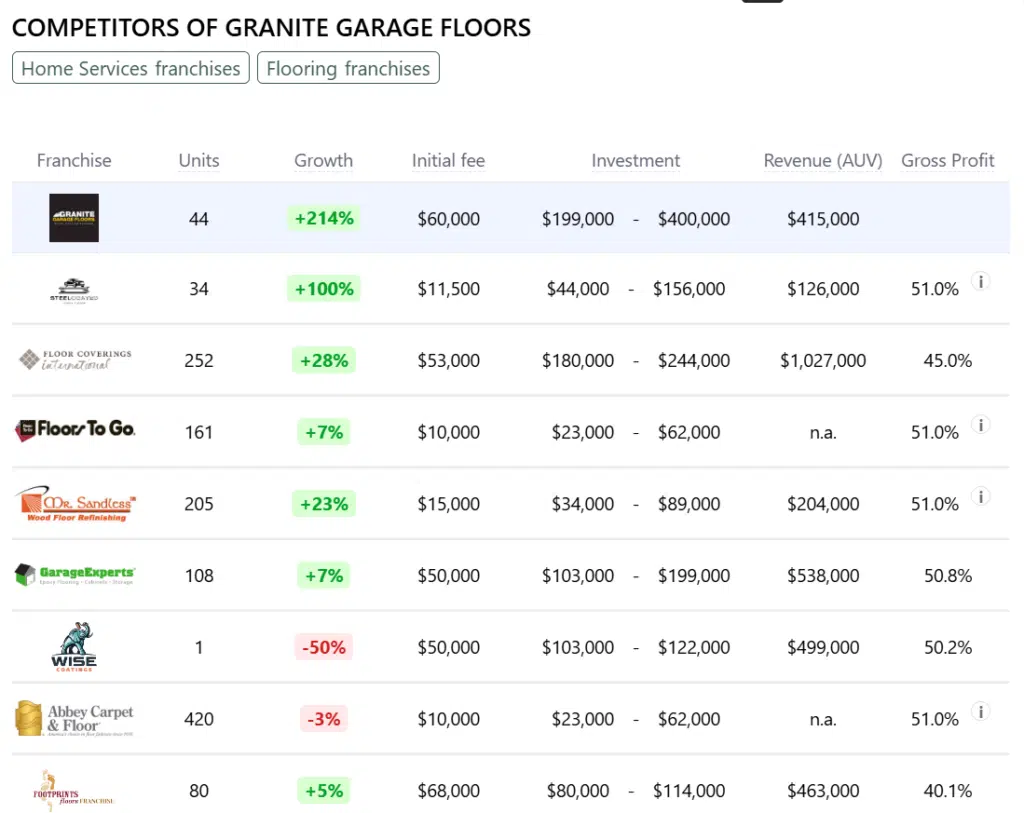Click the info icon in Abbey Carpet row
Image resolution: width=1024 pixels, height=813 pixels.
click(x=980, y=712)
